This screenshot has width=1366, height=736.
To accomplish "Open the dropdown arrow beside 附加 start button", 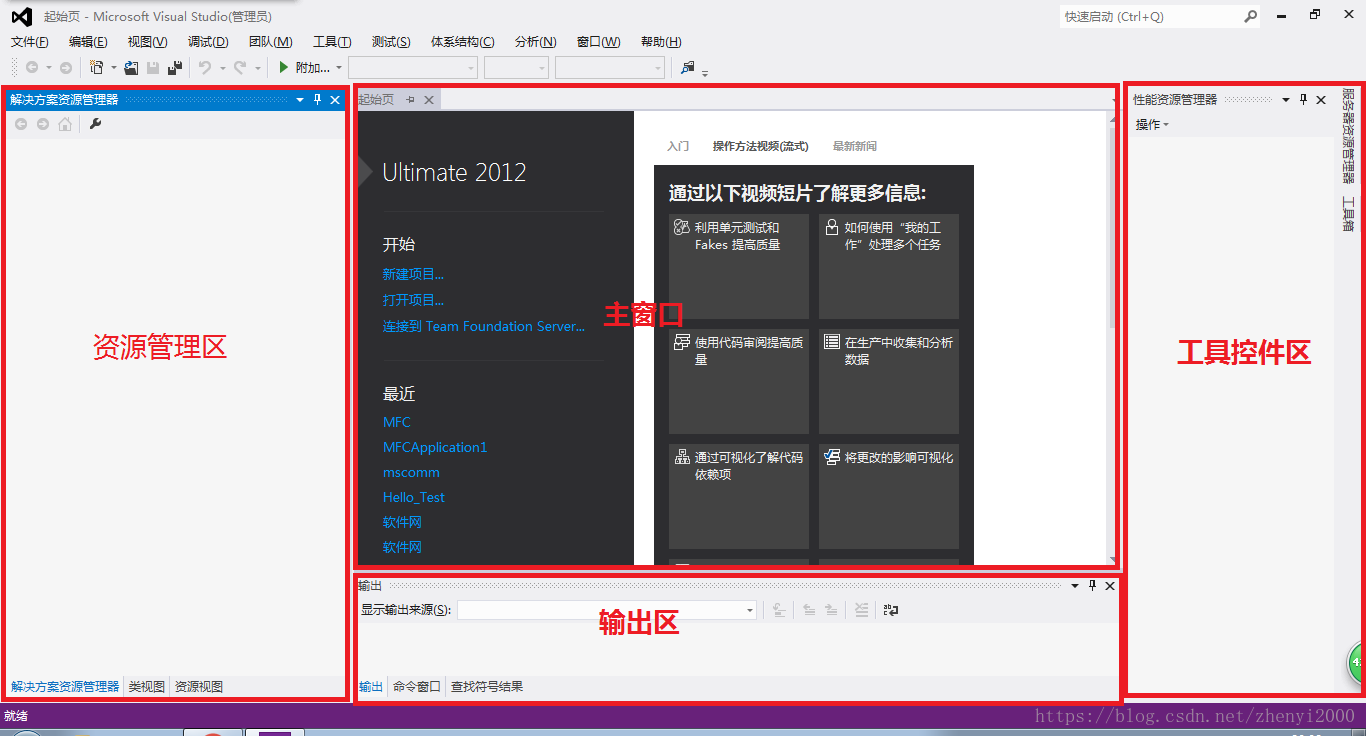I will tap(339, 67).
